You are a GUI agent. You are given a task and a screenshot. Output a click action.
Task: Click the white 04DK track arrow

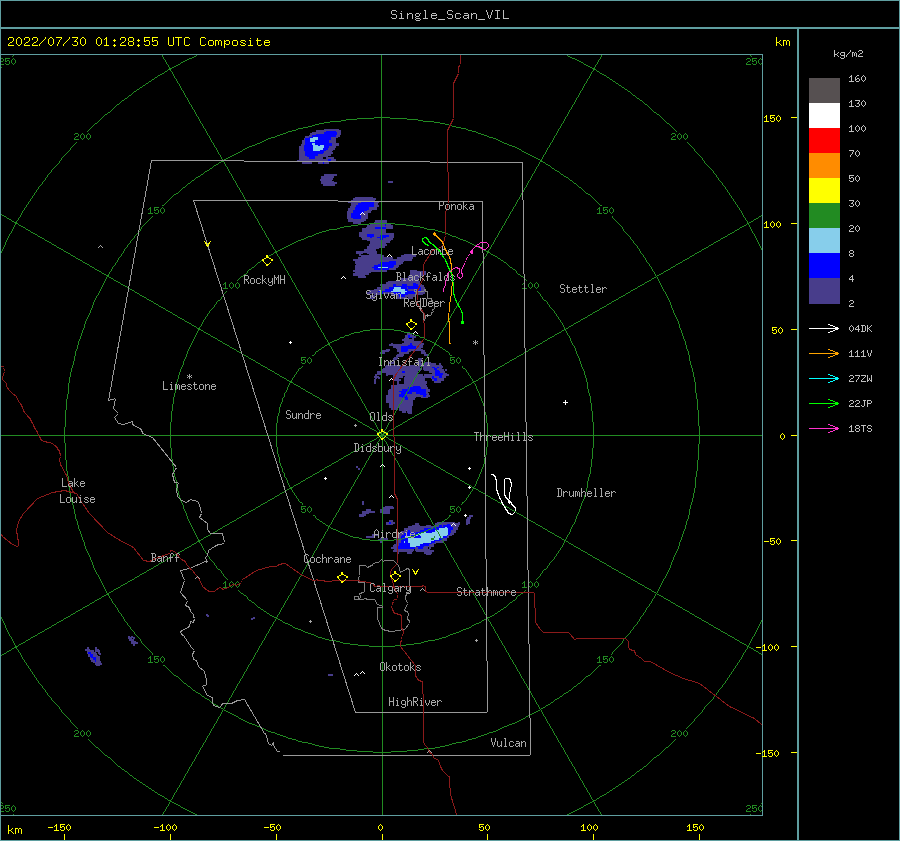pyautogui.click(x=824, y=328)
